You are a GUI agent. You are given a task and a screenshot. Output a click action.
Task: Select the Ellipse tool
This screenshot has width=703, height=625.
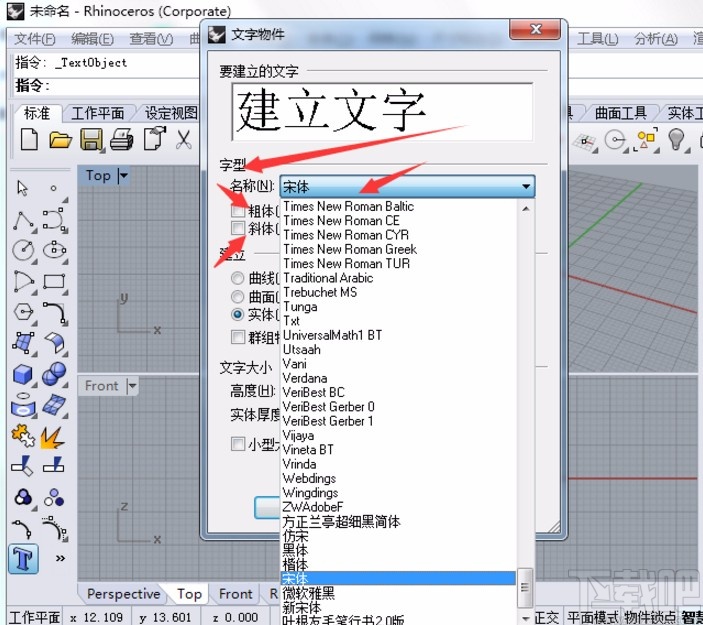click(x=54, y=250)
